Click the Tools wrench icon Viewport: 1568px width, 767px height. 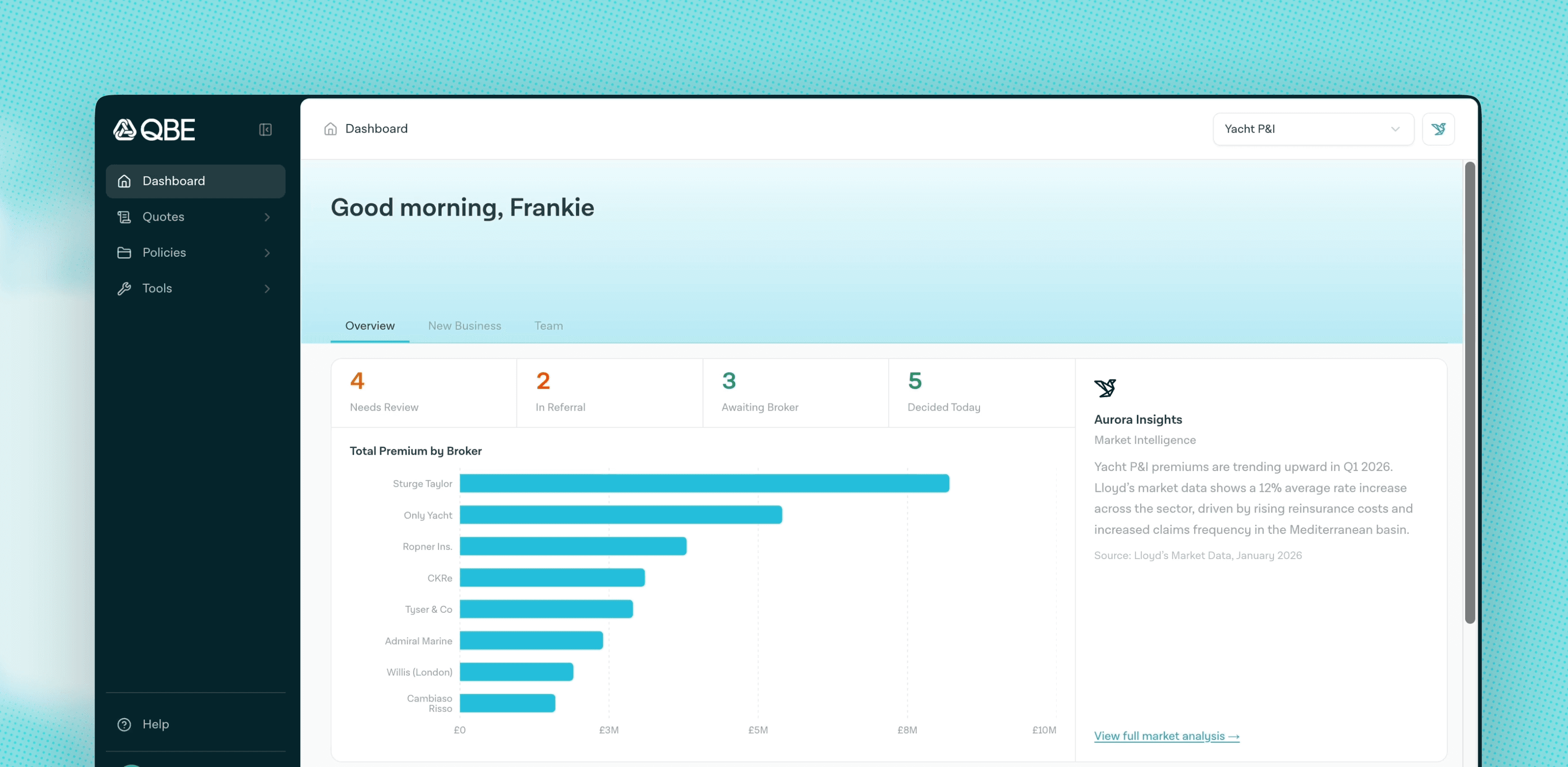[x=124, y=288]
